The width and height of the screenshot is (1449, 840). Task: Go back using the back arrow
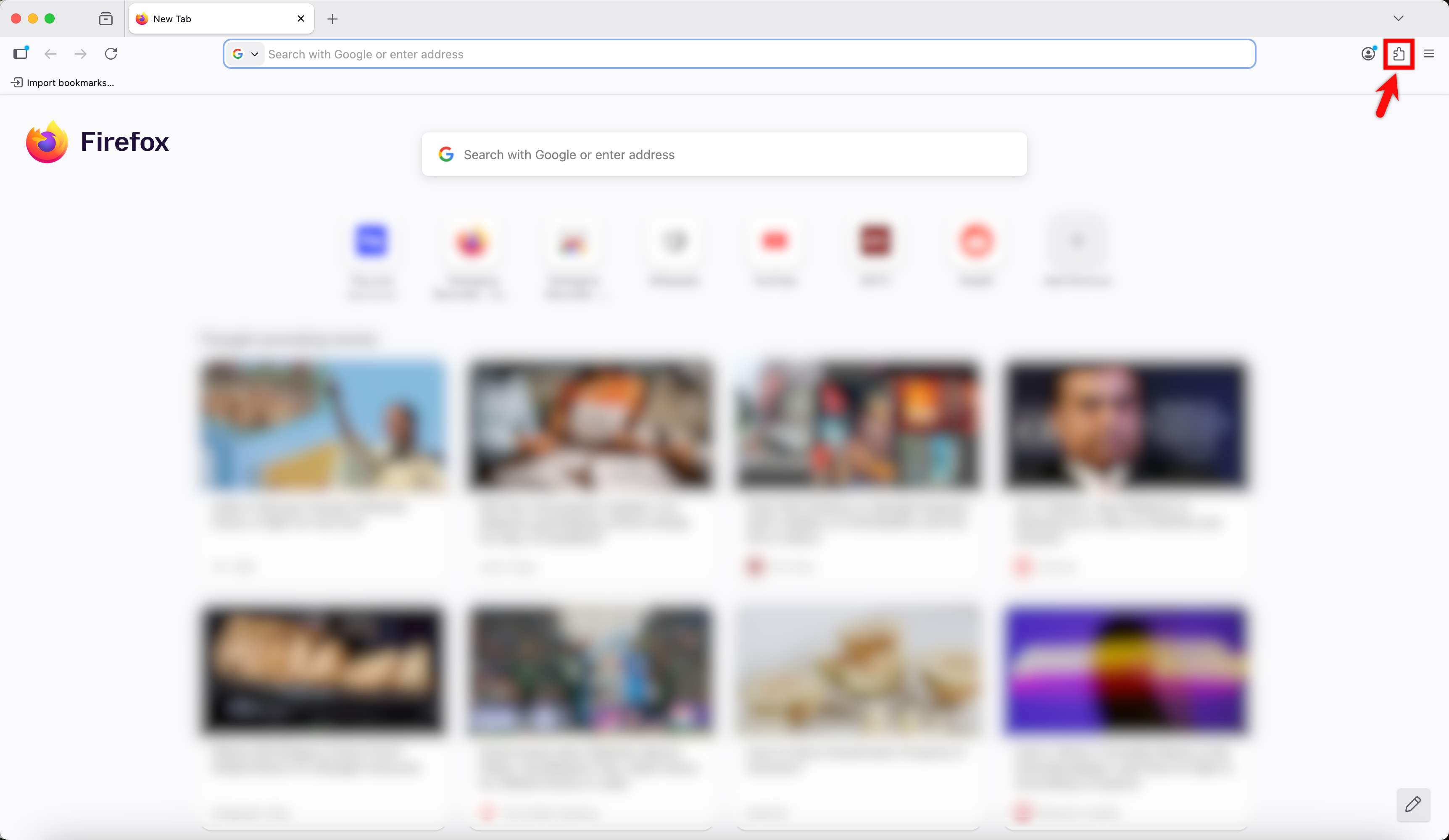50,54
